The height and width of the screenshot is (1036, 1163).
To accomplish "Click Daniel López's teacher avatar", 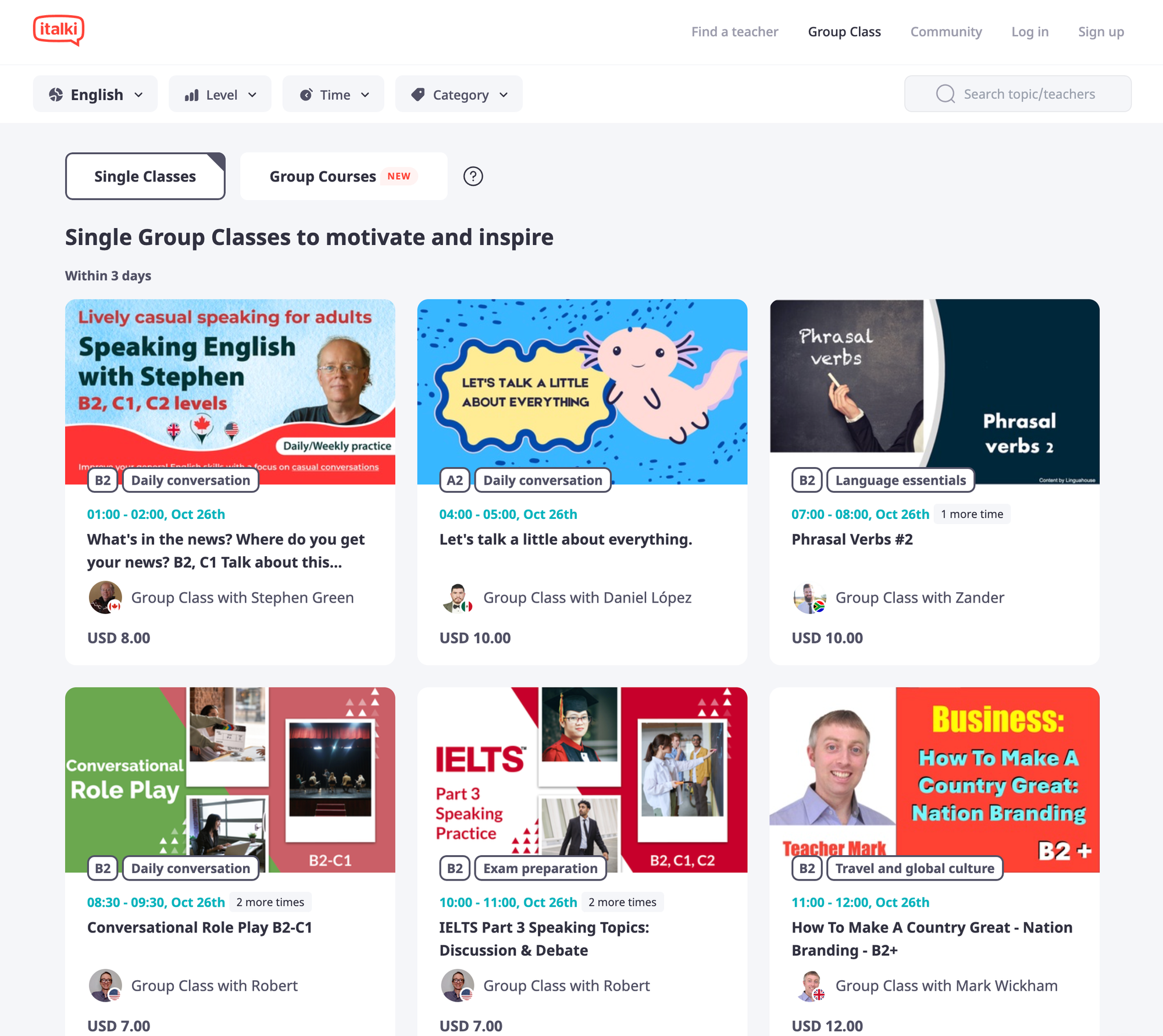I will 458,597.
